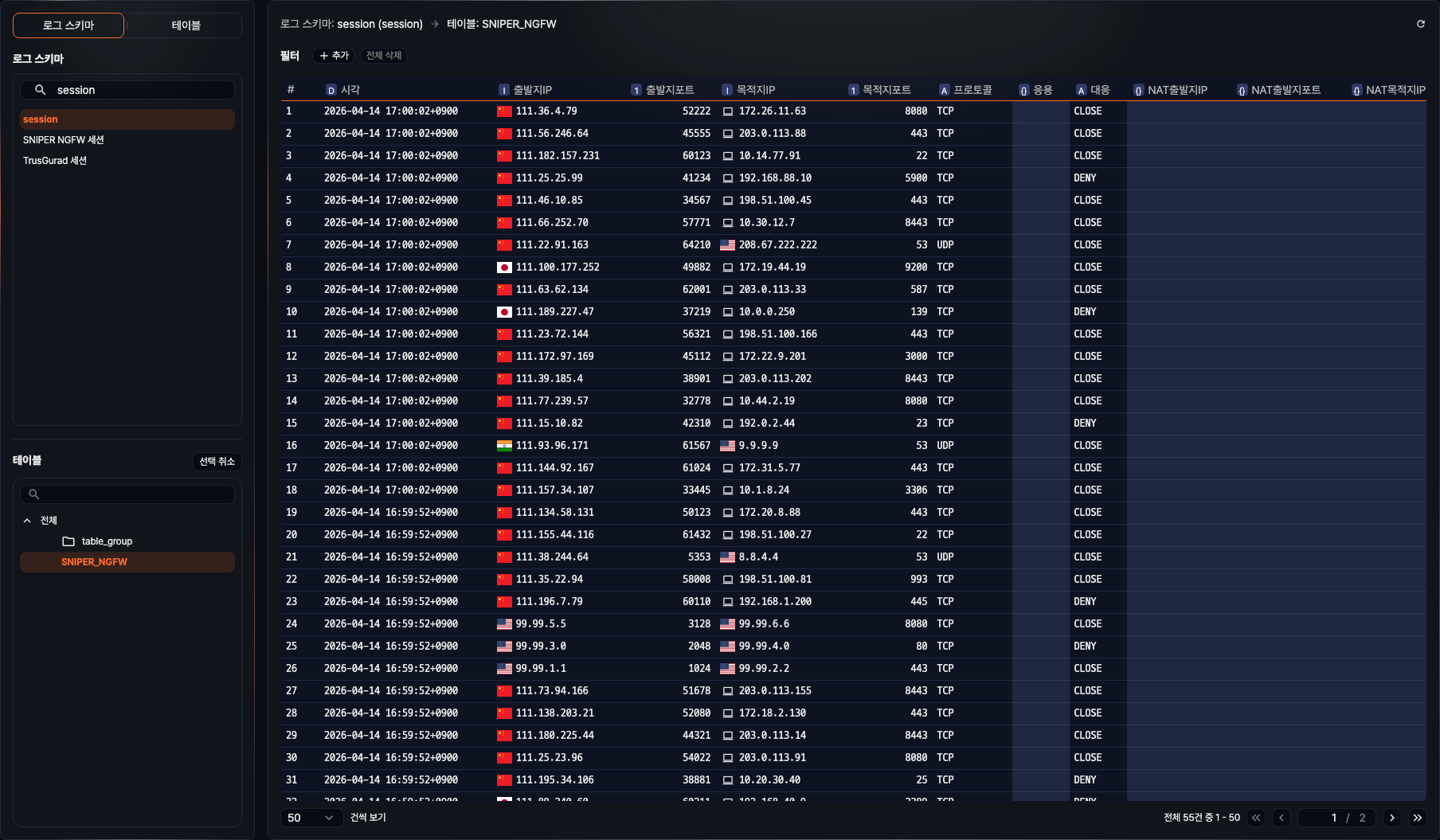Go to the next page arrow
1440x840 pixels.
click(1391, 818)
